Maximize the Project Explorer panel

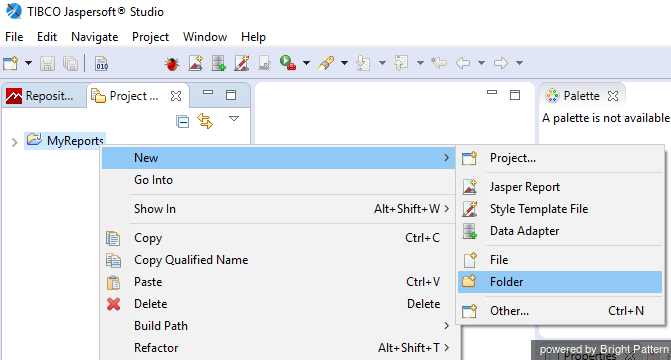231,95
